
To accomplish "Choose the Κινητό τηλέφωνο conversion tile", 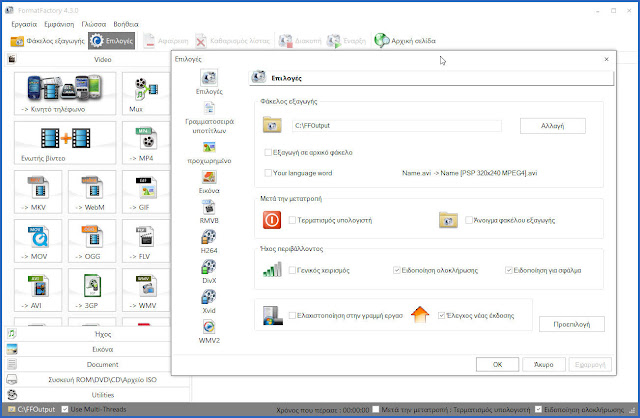I will pos(65,93).
